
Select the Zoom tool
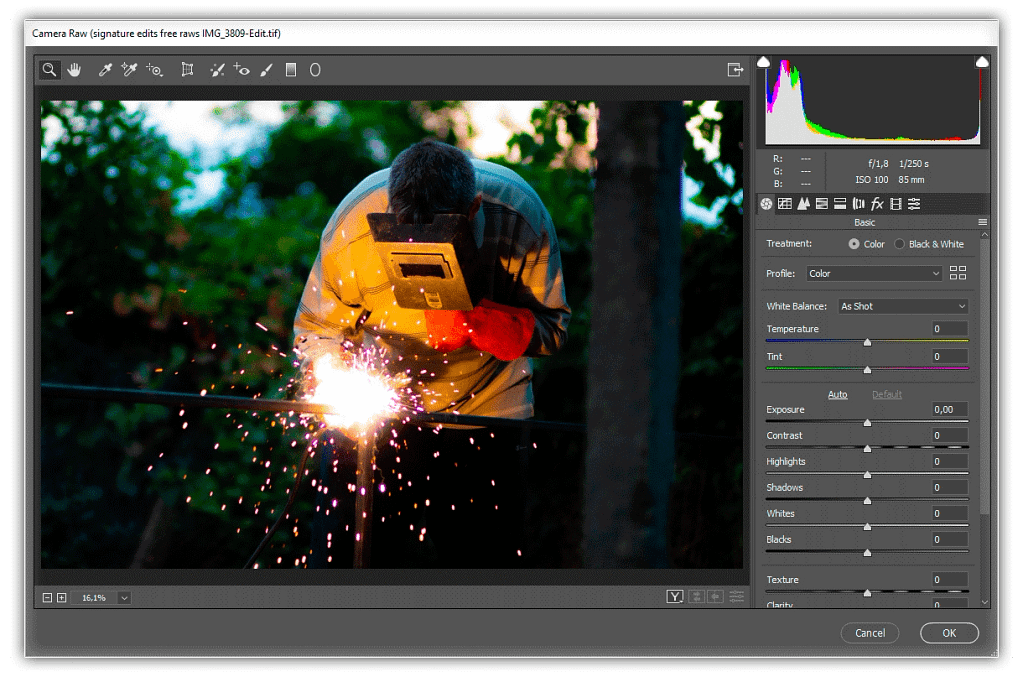(49, 70)
